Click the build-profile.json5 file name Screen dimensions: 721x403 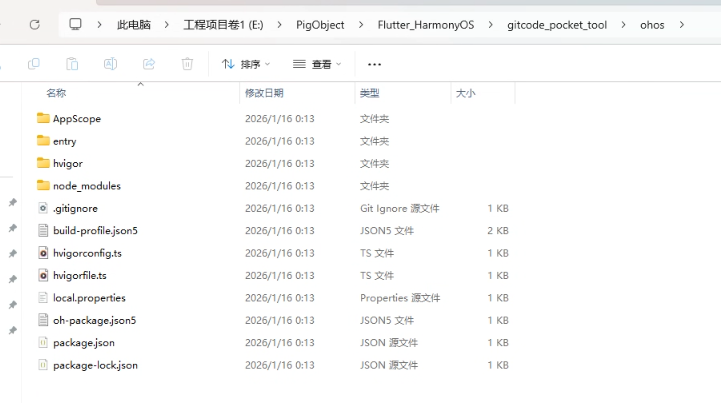[x=95, y=230]
